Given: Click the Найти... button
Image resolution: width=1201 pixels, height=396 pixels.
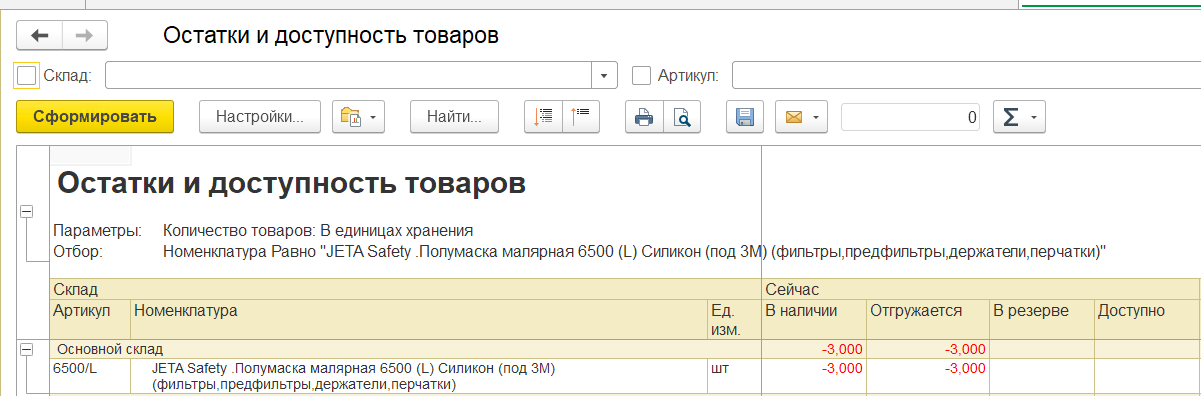Looking at the screenshot, I should click(454, 117).
